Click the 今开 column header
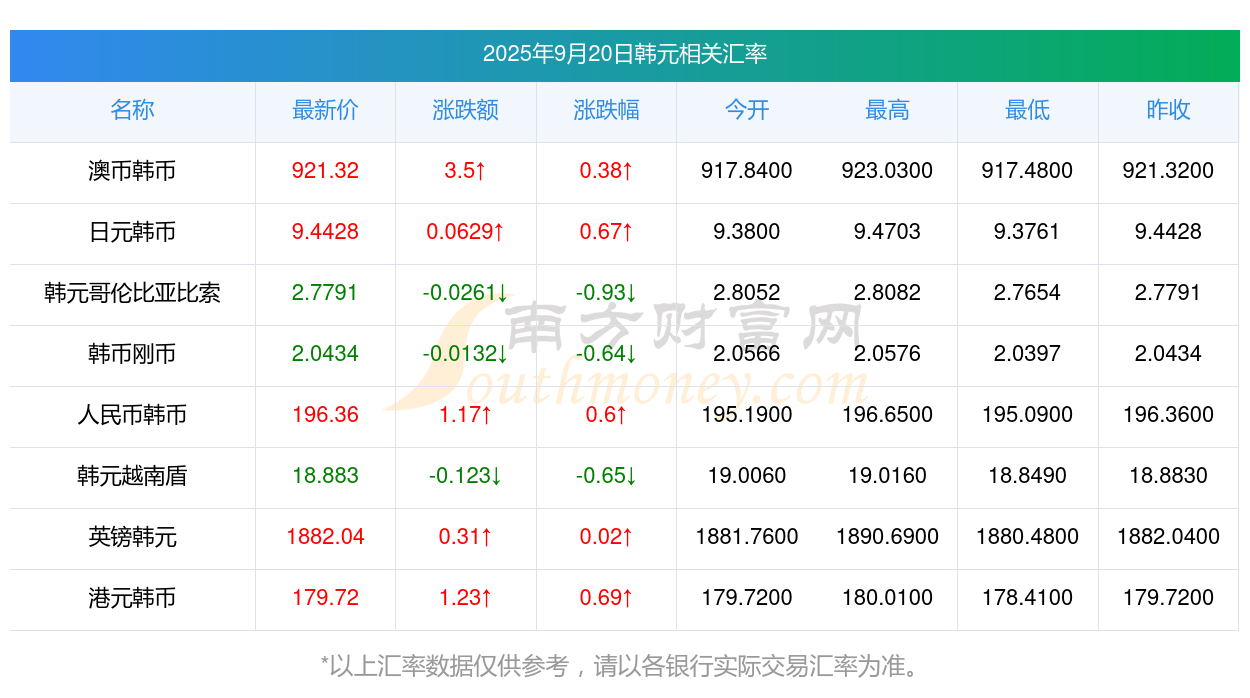This screenshot has height=698, width=1250. [x=747, y=110]
